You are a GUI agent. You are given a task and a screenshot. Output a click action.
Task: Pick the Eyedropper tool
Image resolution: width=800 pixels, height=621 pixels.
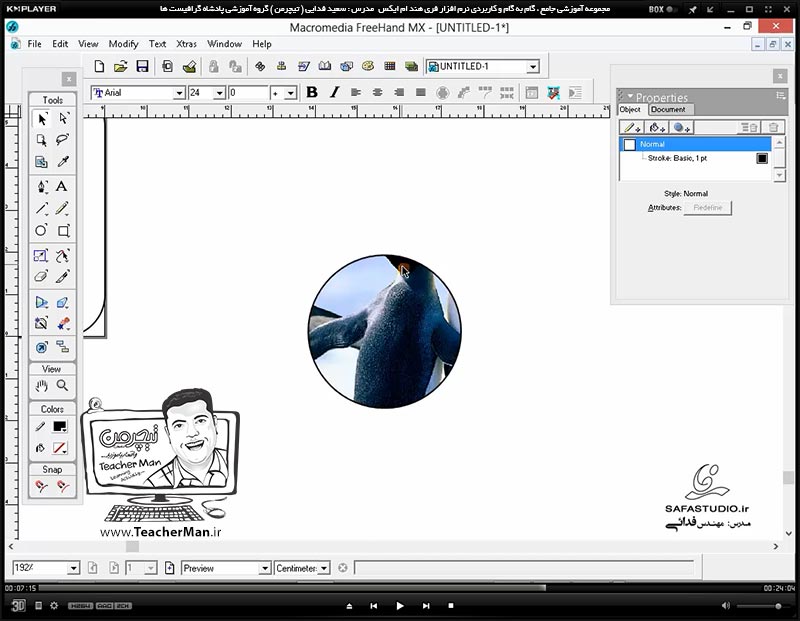click(x=63, y=162)
